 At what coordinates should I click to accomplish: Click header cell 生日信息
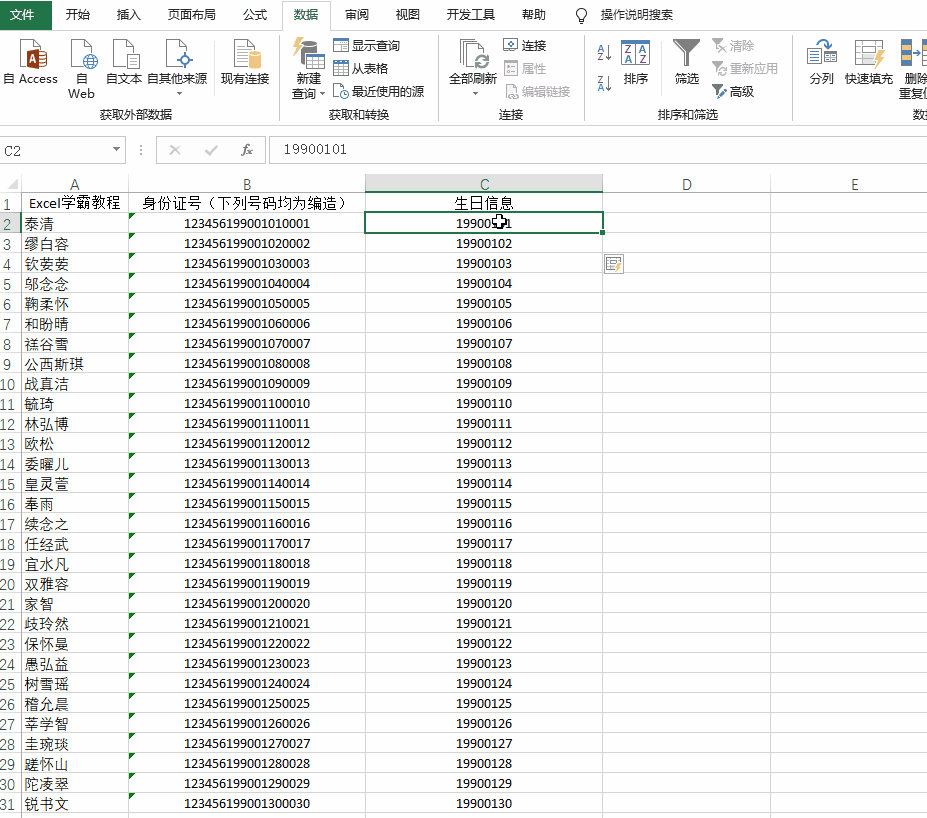tap(484, 203)
